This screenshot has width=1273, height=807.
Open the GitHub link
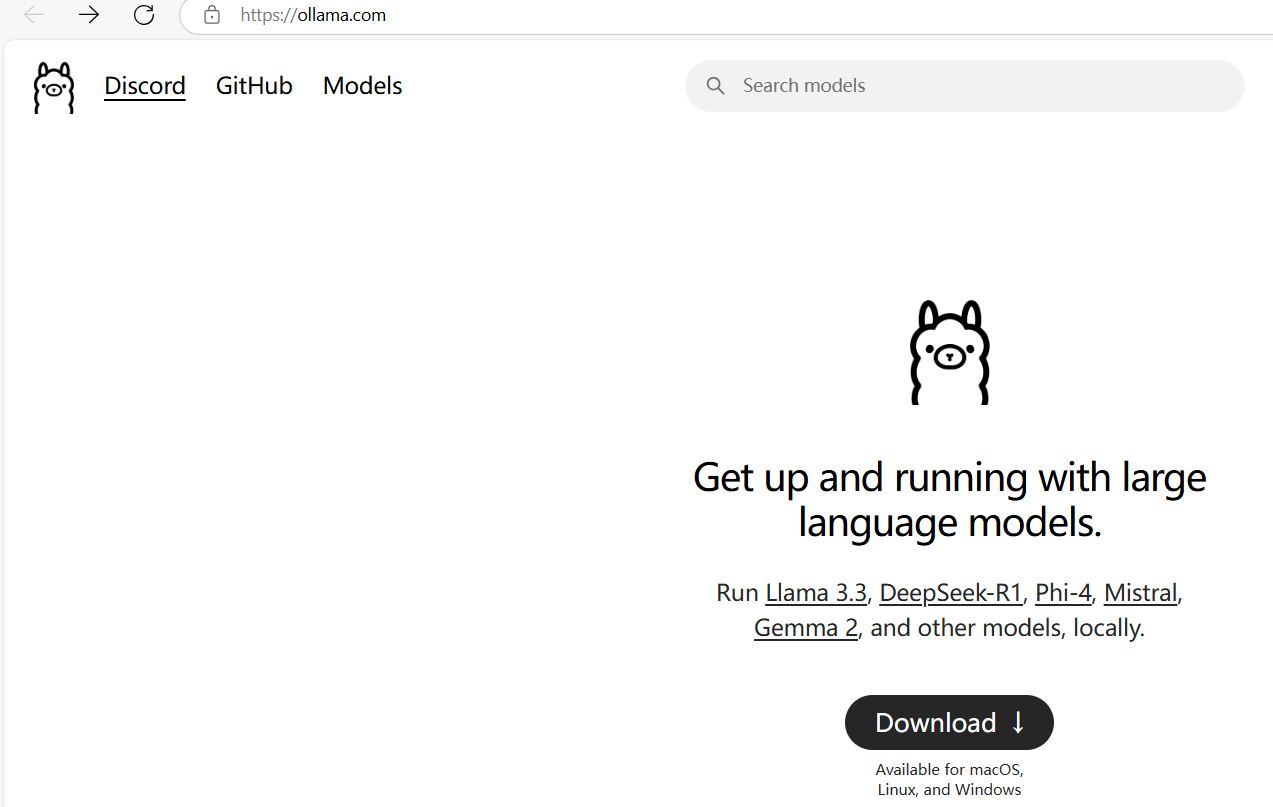254,86
